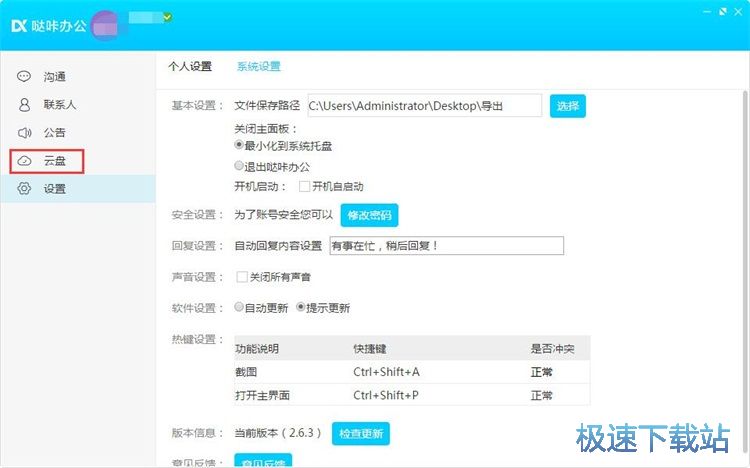The image size is (750, 468).
Task: Click the 快捷键 column header
Action: pyautogui.click(x=370, y=349)
